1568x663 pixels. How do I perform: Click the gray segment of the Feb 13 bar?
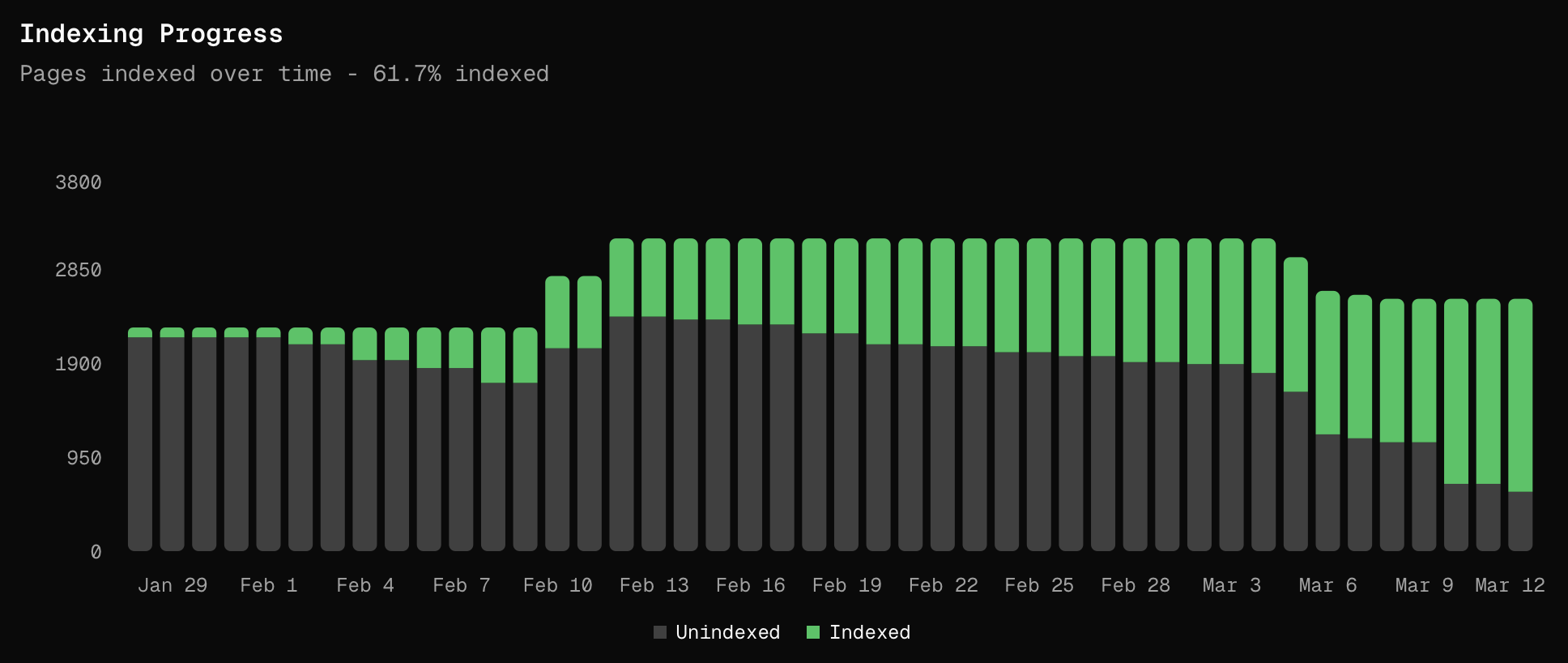coord(654,434)
